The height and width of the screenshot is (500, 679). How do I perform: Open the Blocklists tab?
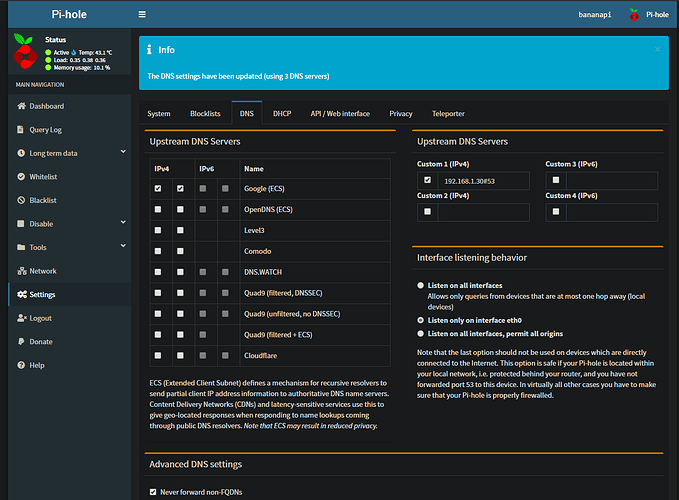205,113
